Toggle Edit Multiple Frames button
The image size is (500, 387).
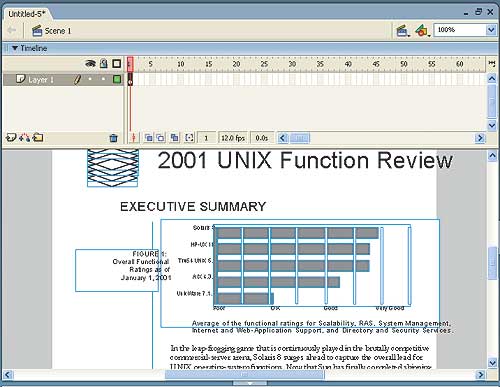point(174,138)
